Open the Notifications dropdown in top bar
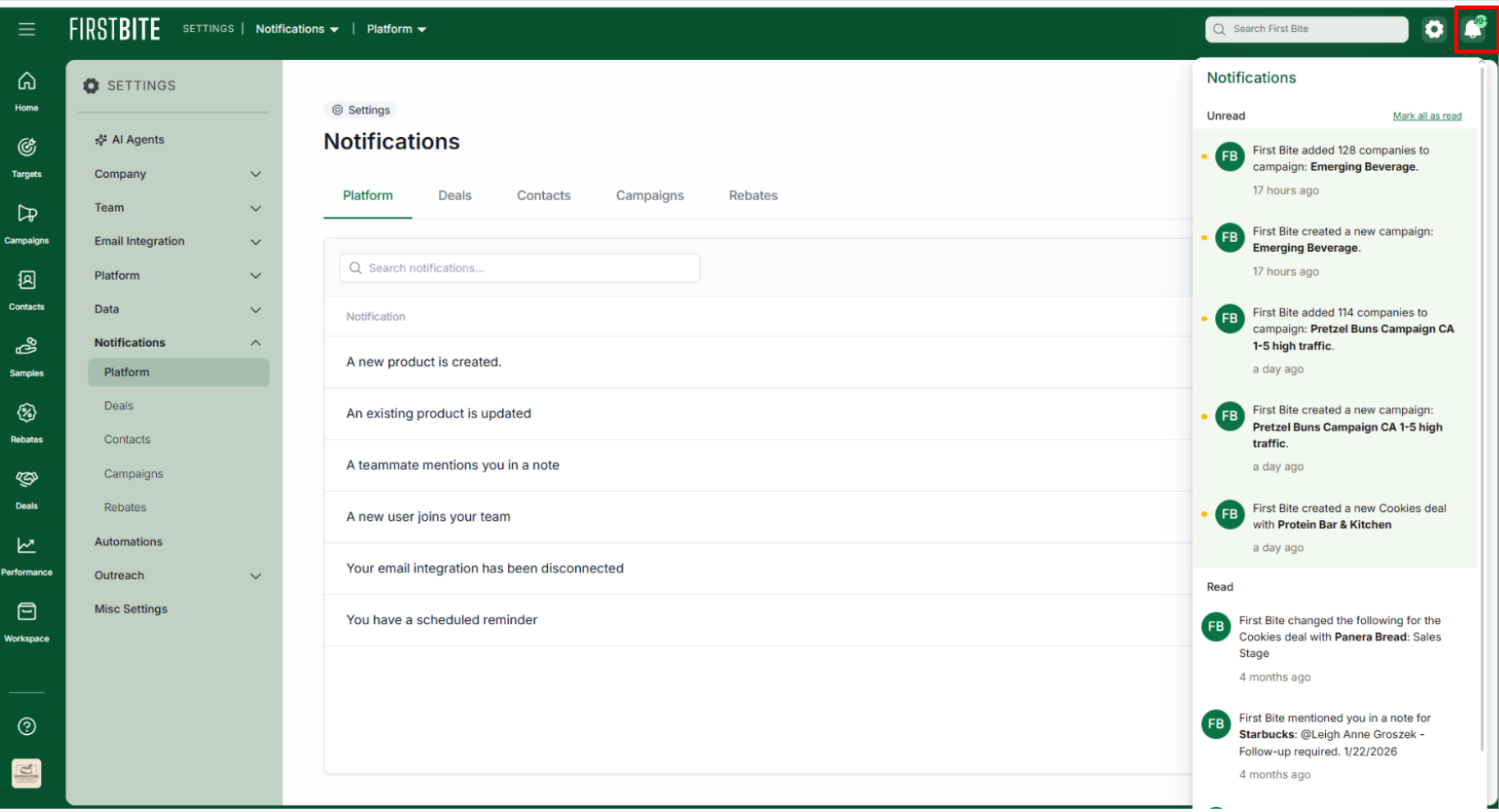1499x812 pixels. click(x=297, y=30)
